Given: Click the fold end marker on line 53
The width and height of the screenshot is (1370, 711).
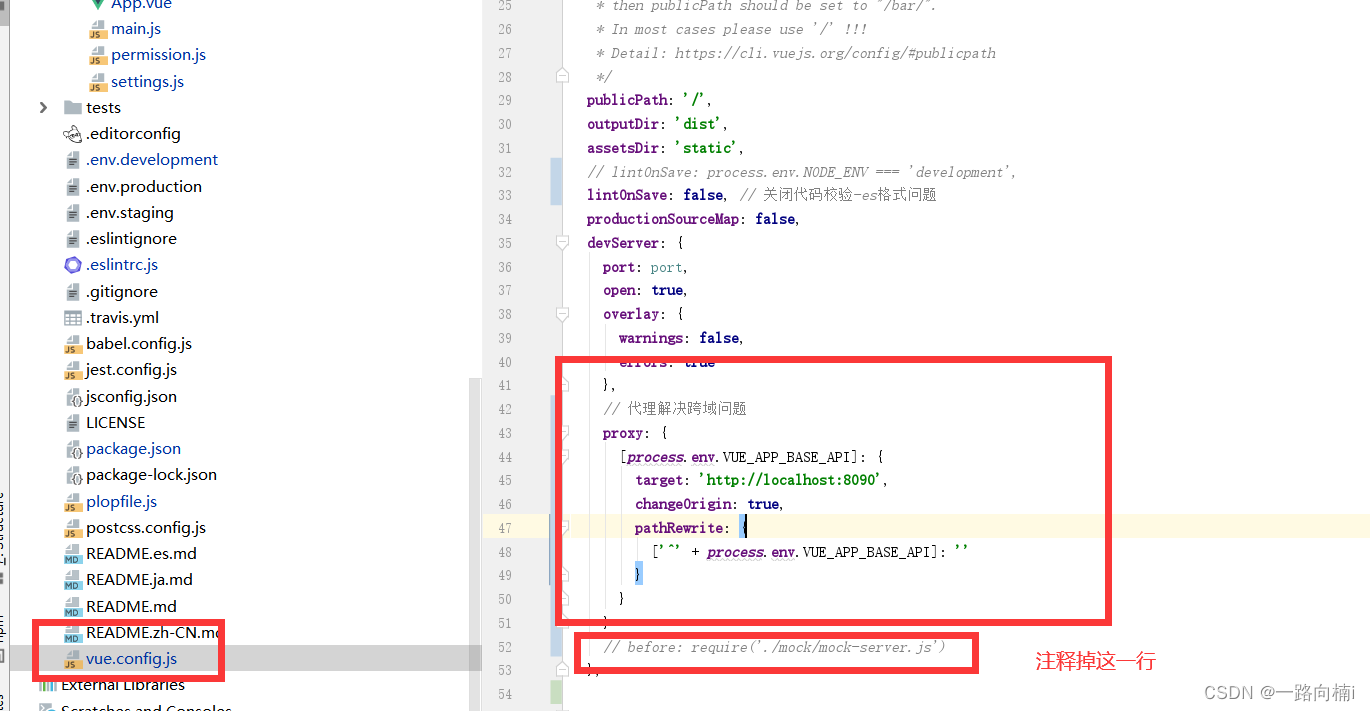Looking at the screenshot, I should [x=564, y=670].
